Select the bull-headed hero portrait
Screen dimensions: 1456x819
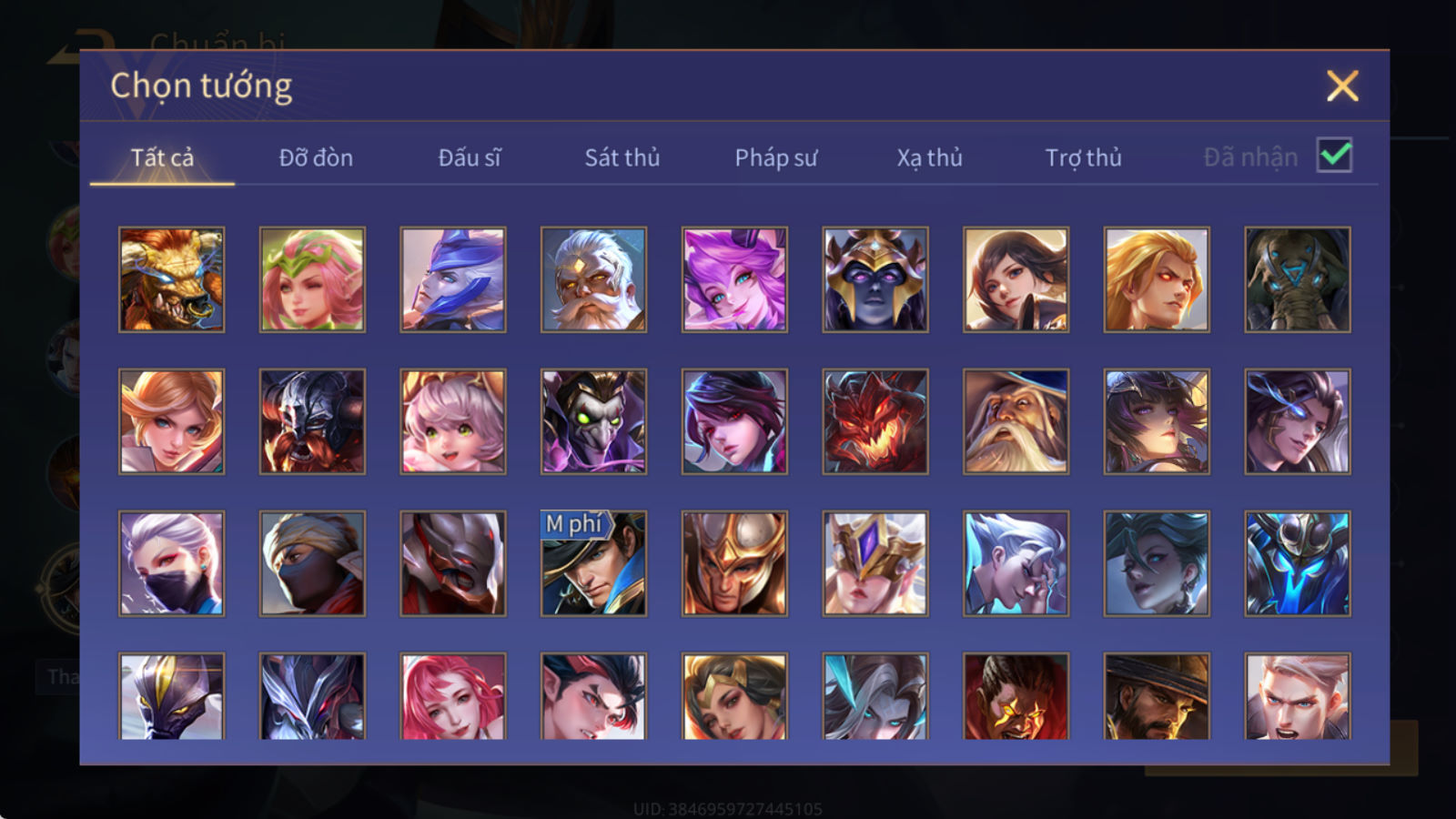(x=171, y=279)
